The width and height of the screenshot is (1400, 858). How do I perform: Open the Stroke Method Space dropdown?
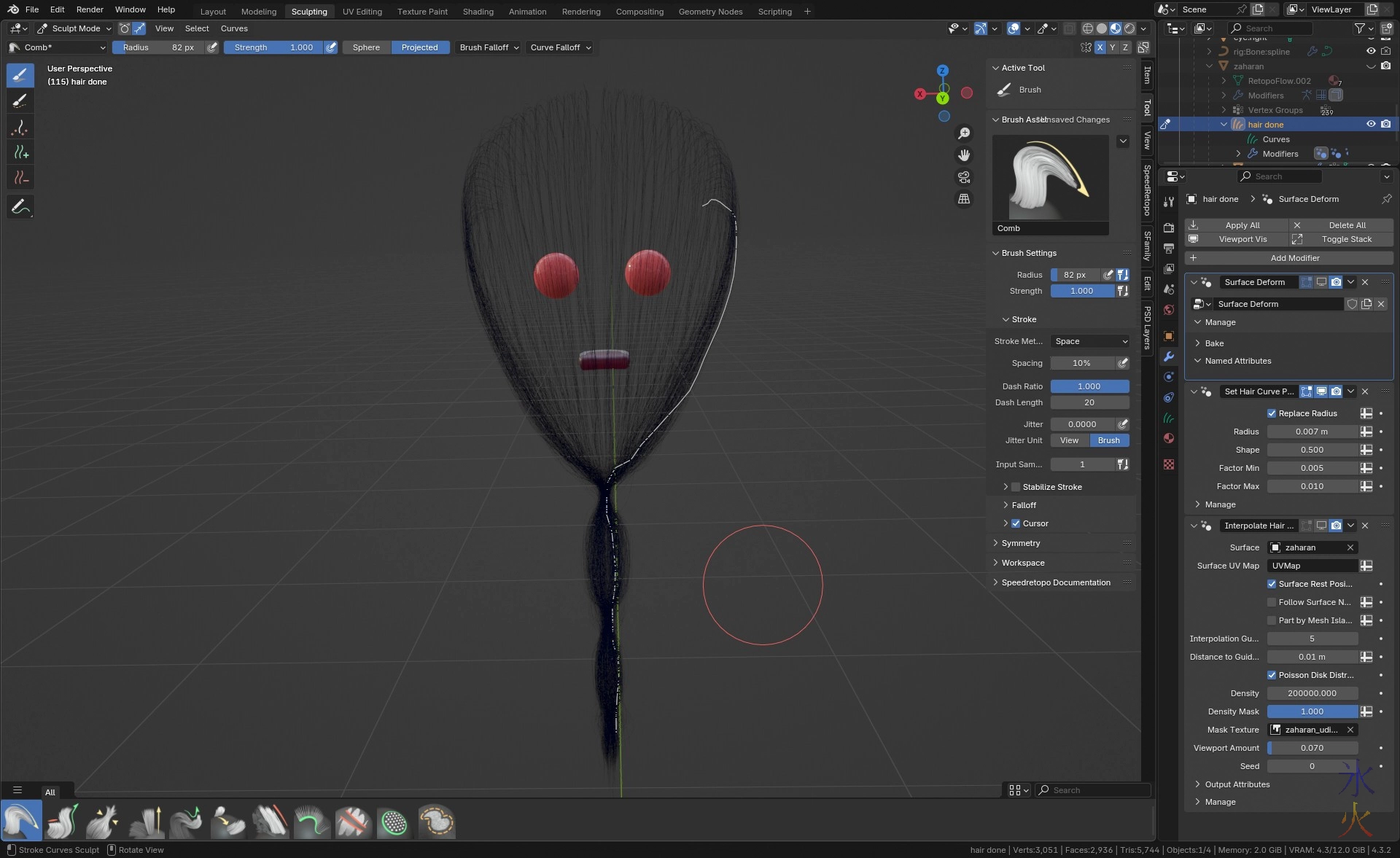(x=1090, y=341)
